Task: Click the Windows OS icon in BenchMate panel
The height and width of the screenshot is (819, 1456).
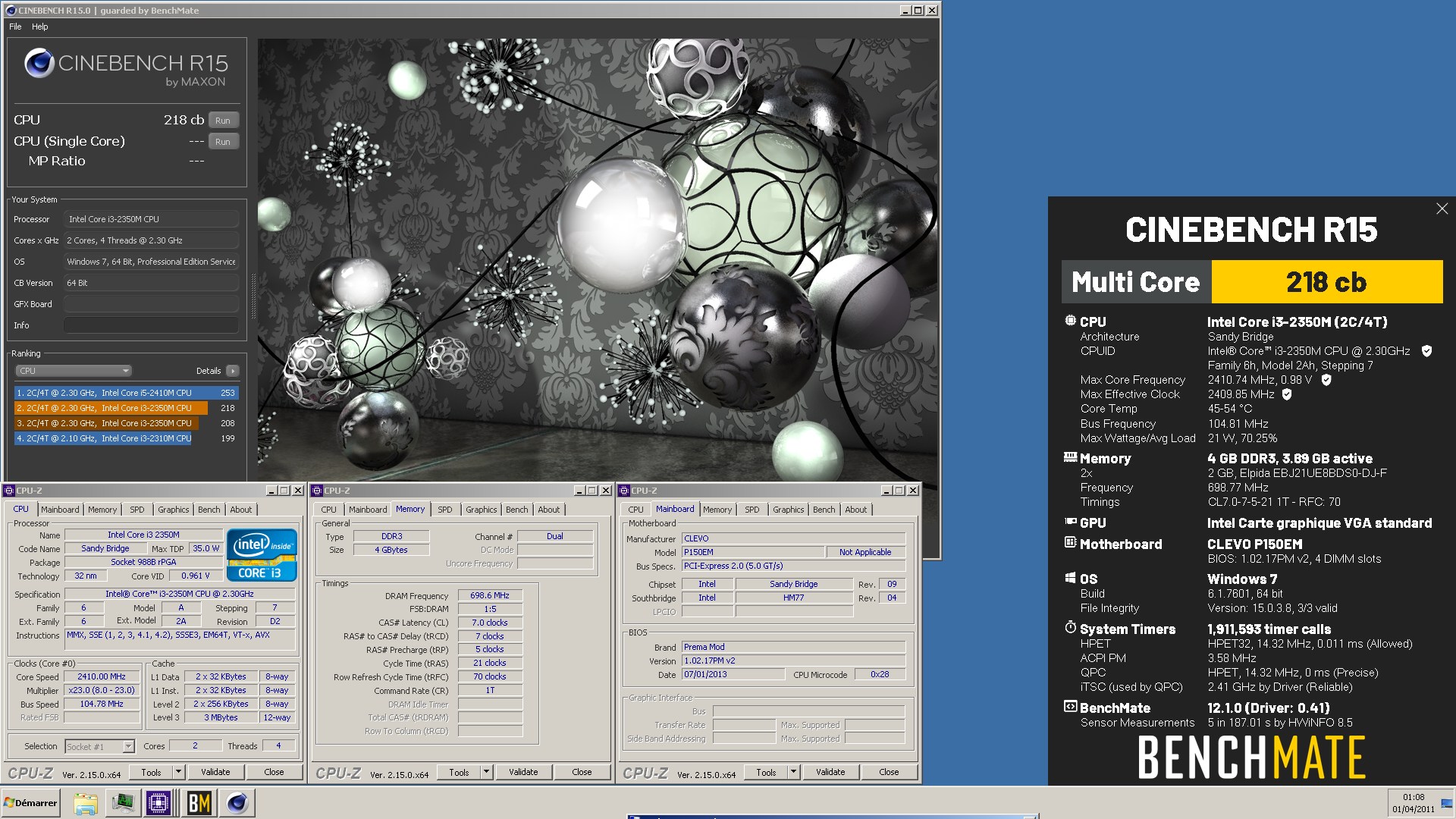Action: pos(1070,578)
